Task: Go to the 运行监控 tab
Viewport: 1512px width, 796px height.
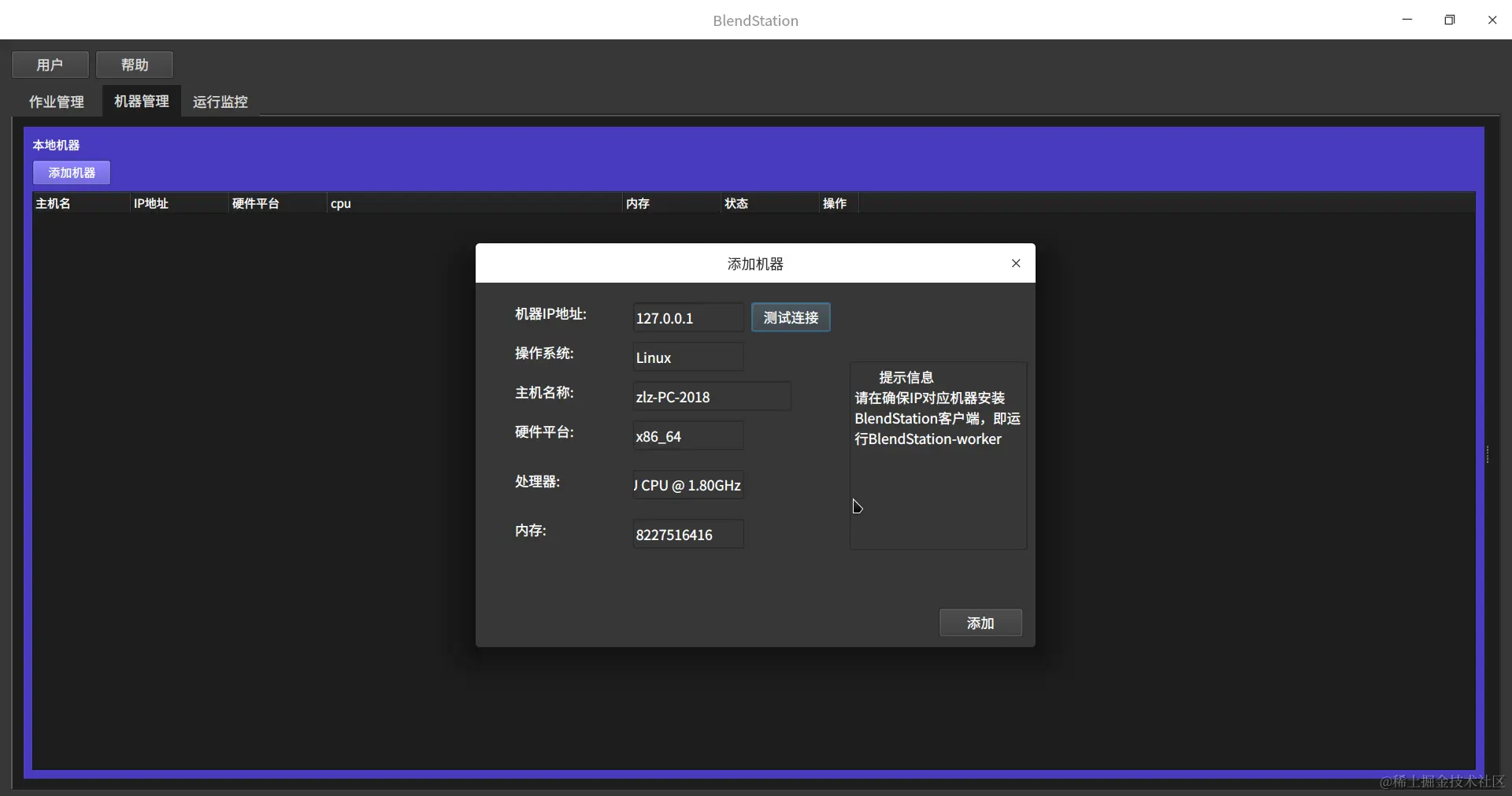Action: click(x=220, y=102)
